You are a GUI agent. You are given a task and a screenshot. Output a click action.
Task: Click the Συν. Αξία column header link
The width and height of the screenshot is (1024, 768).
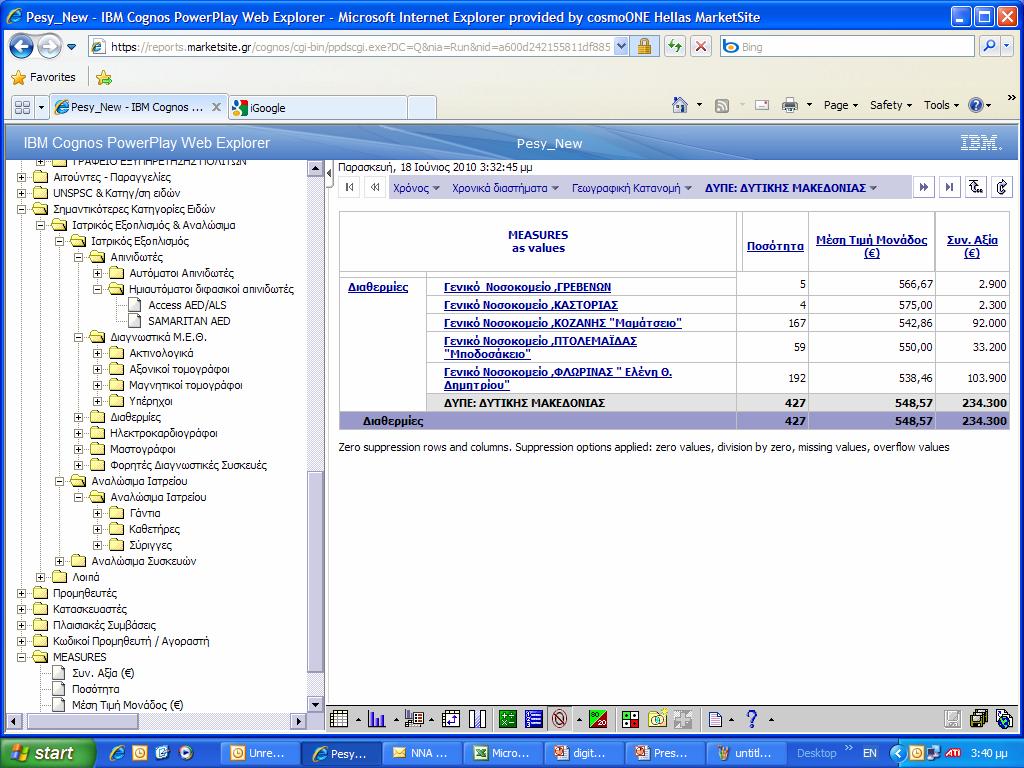click(x=972, y=246)
